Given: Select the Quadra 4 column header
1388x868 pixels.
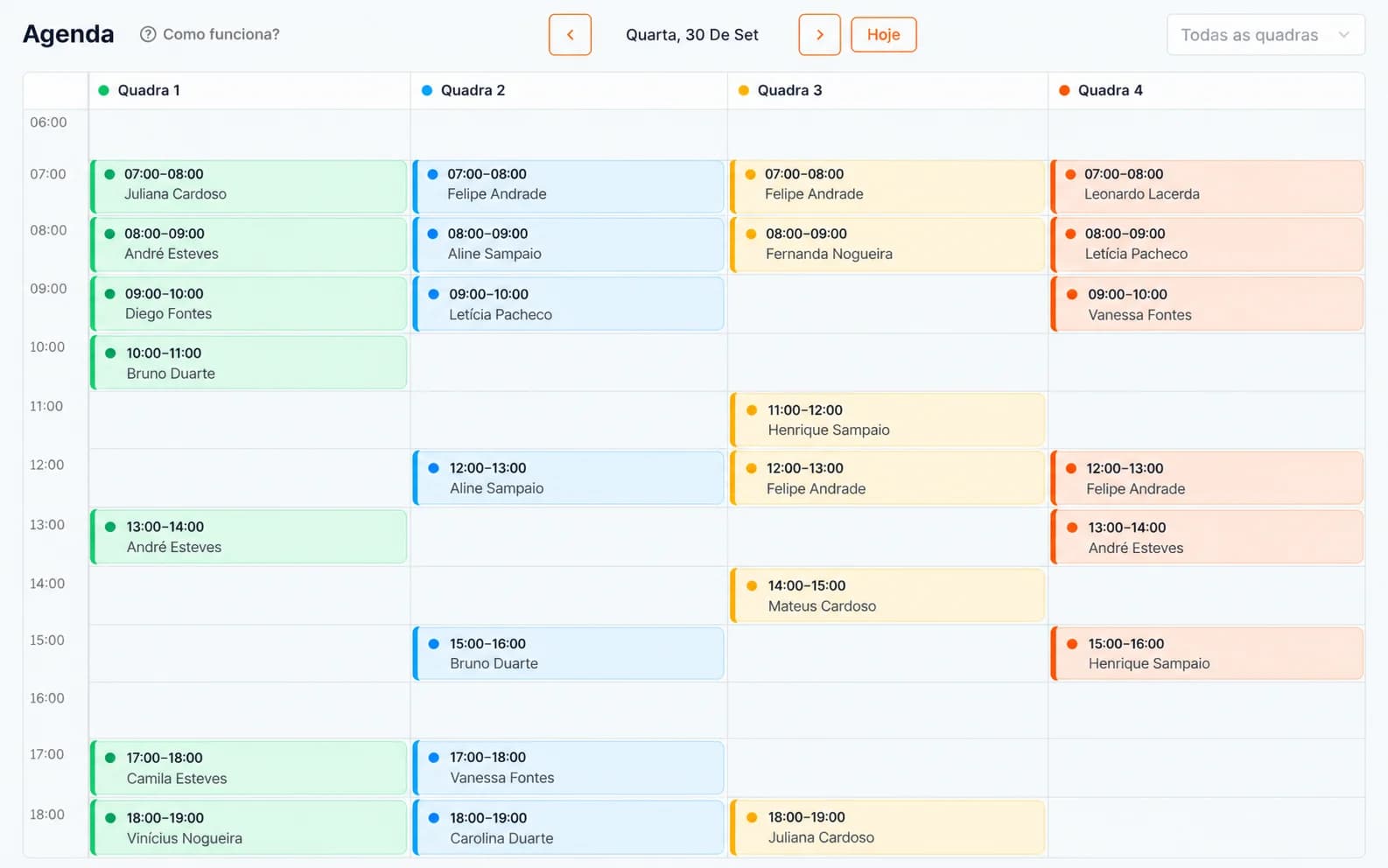Looking at the screenshot, I should (1207, 90).
